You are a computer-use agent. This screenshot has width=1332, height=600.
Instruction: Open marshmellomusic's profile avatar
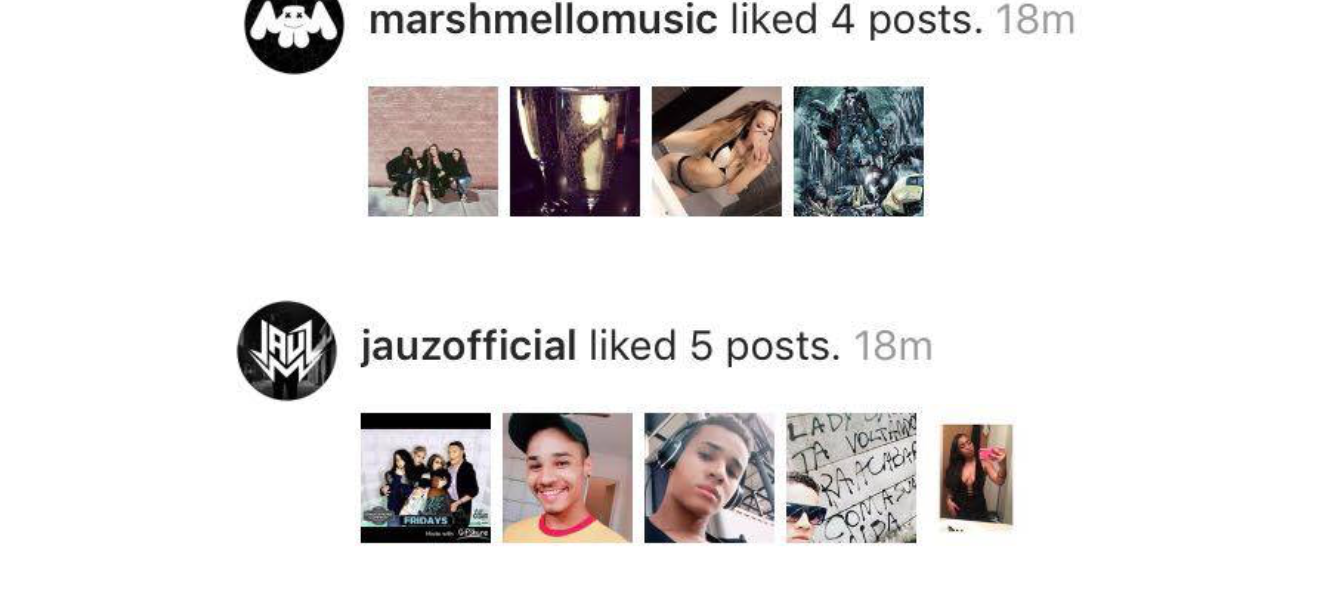[294, 29]
